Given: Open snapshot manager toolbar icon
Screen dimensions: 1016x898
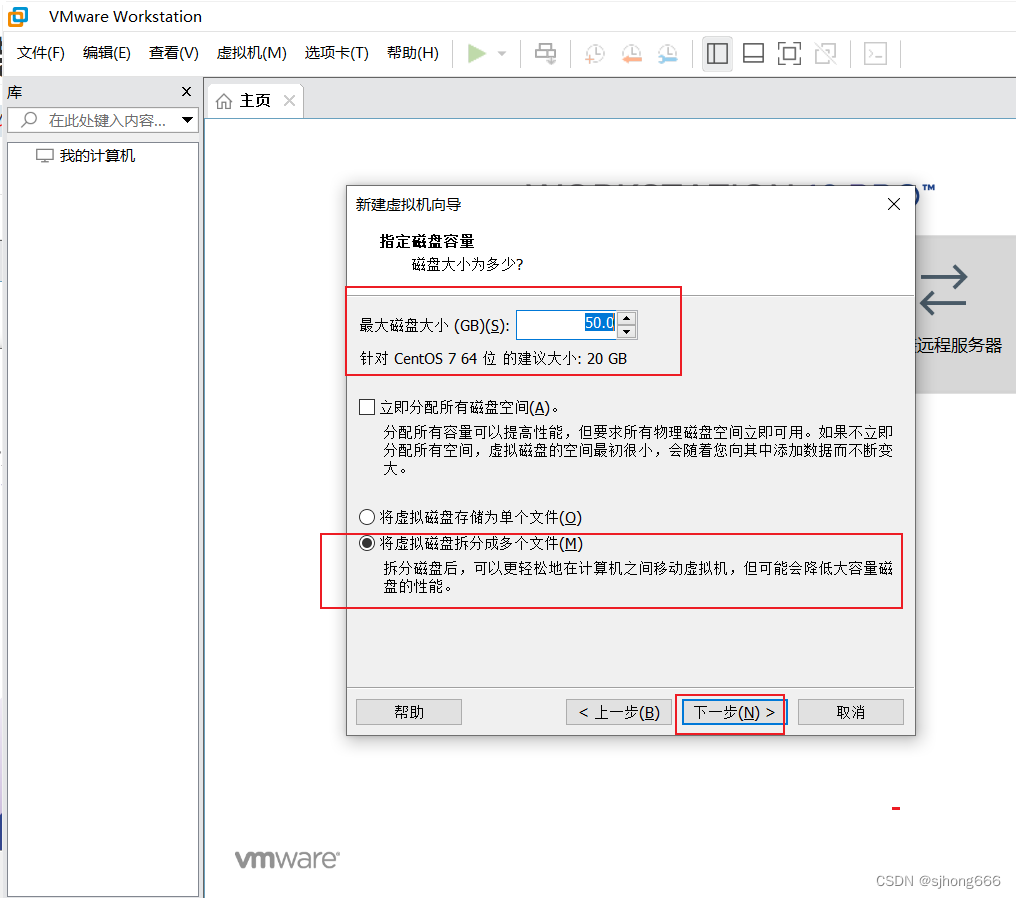Looking at the screenshot, I should click(667, 53).
